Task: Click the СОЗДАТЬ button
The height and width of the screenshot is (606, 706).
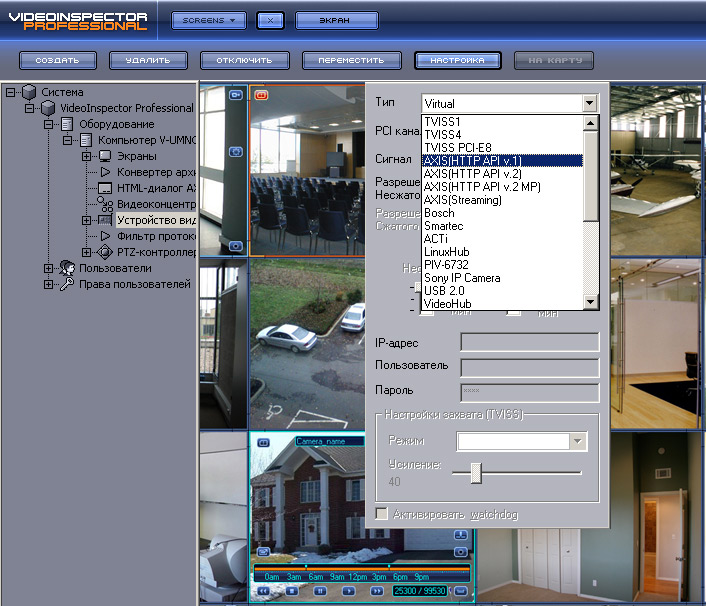Action: (58, 60)
